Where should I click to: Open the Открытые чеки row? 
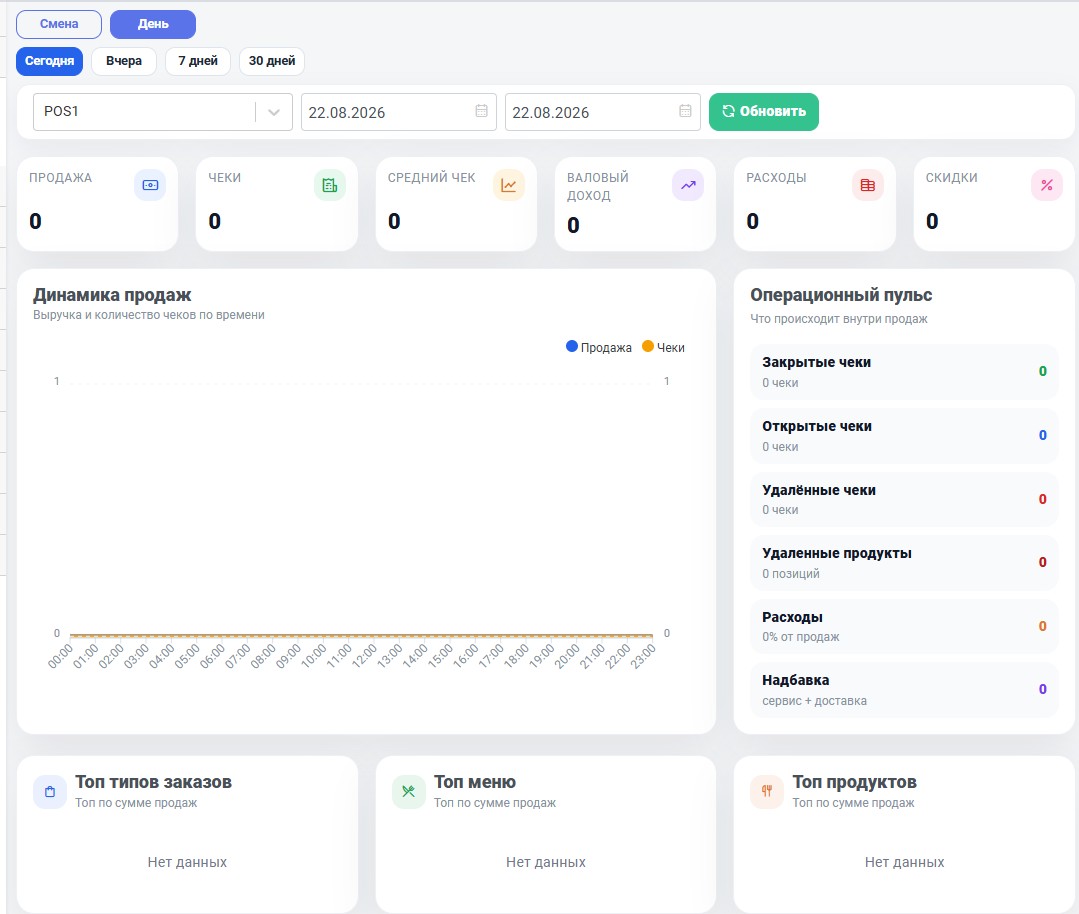coord(904,436)
